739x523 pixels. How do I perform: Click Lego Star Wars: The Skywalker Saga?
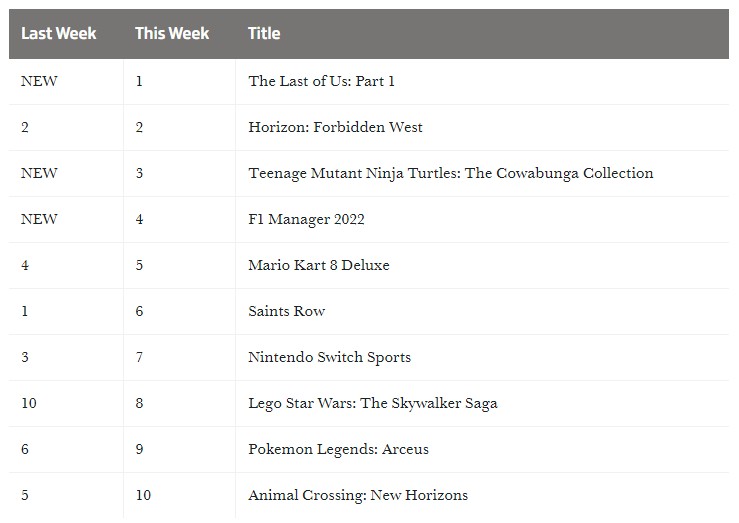372,403
